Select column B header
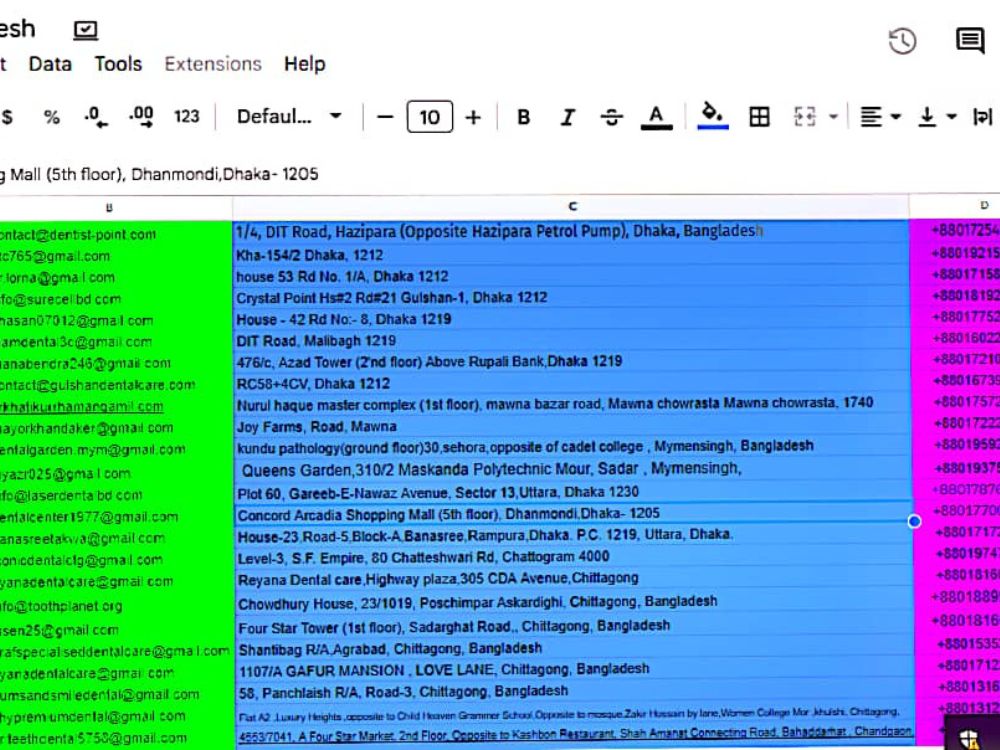Image resolution: width=1000 pixels, height=750 pixels. [109, 207]
